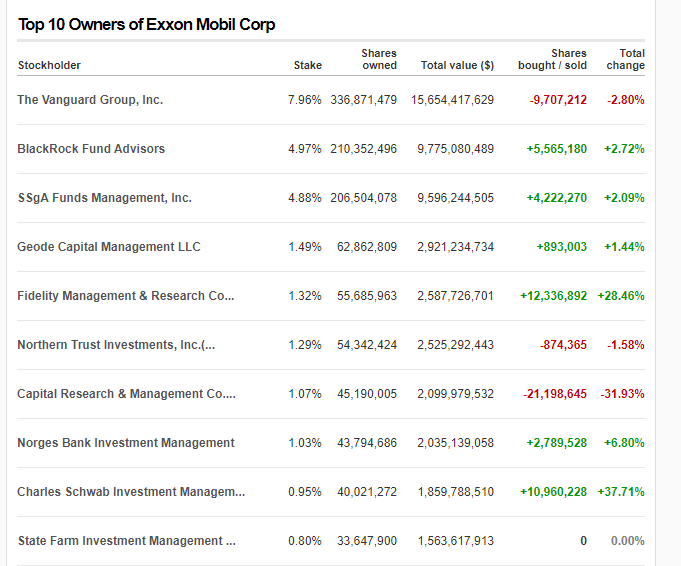Select Charles Schwab's 0.95% stake value
Image resolution: width=681 pixels, height=566 pixels.
[305, 492]
